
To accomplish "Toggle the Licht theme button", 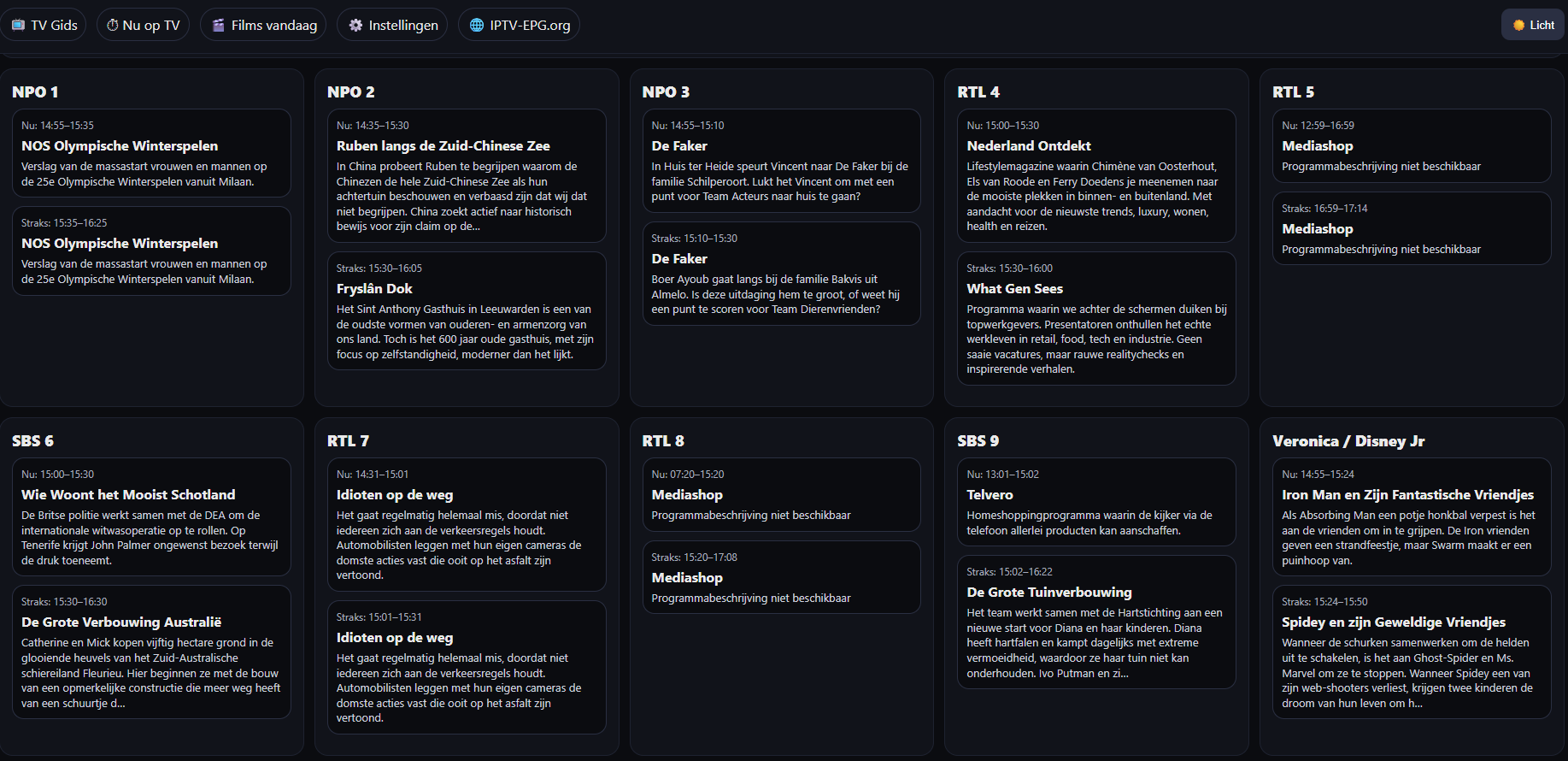I will click(x=1533, y=25).
